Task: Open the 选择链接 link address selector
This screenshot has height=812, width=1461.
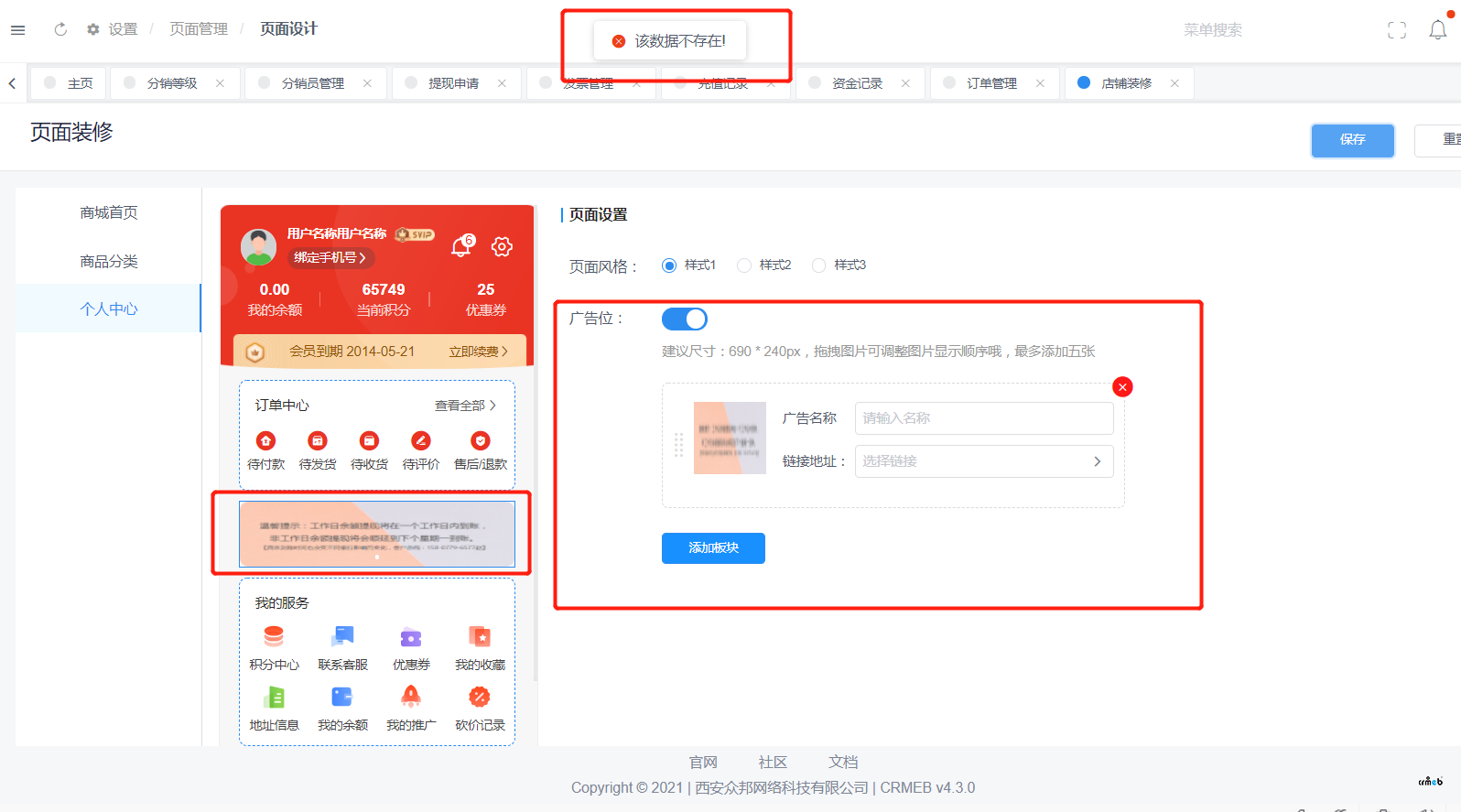Action: click(x=984, y=461)
